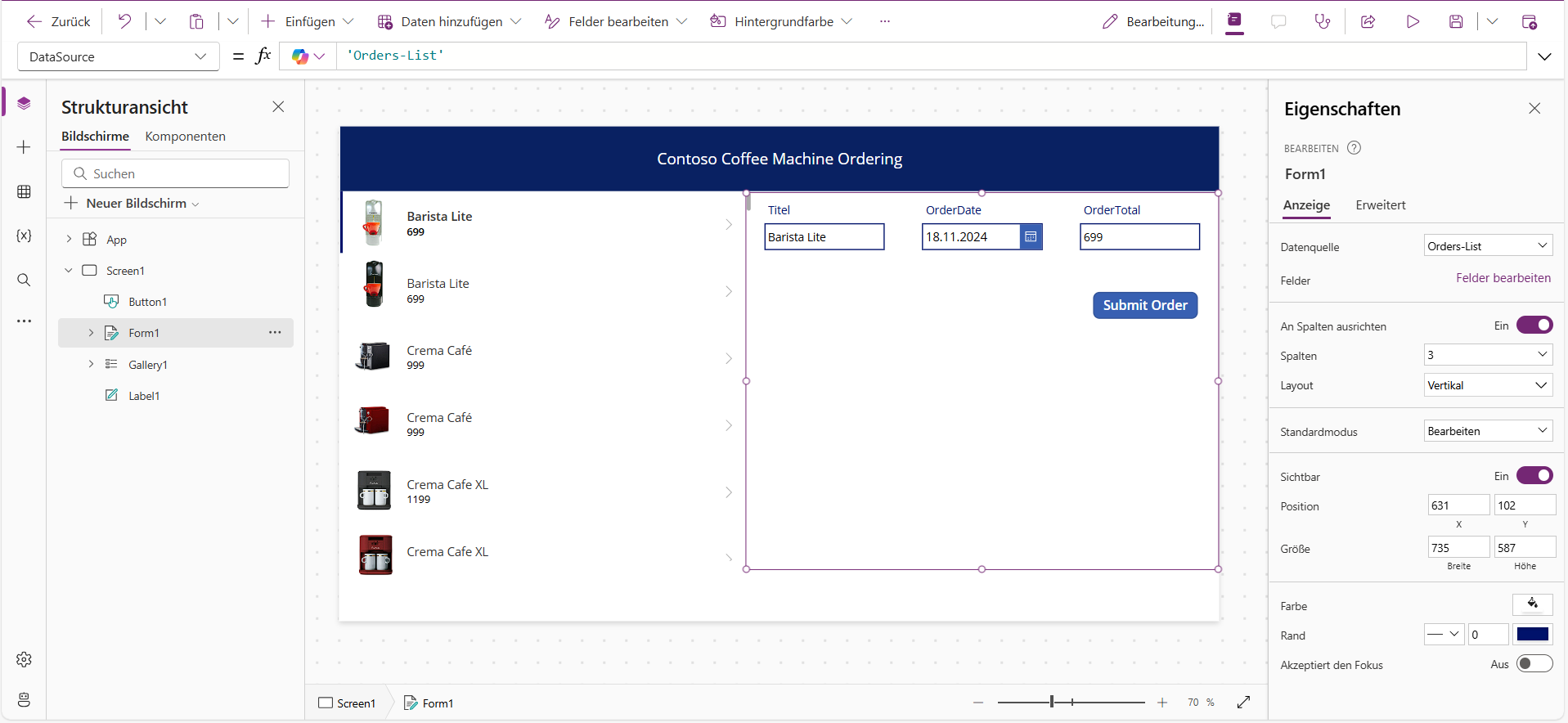Open the Spalten dropdown
This screenshot has height=723, width=1568.
pos(1488,354)
